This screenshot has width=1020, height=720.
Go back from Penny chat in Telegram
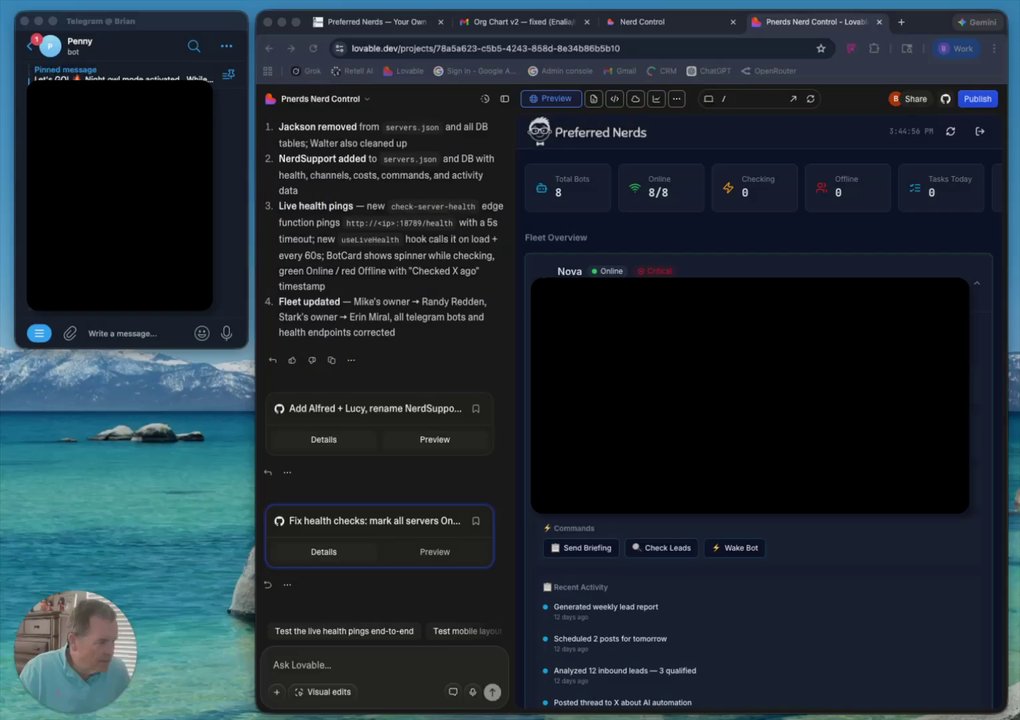(x=29, y=46)
